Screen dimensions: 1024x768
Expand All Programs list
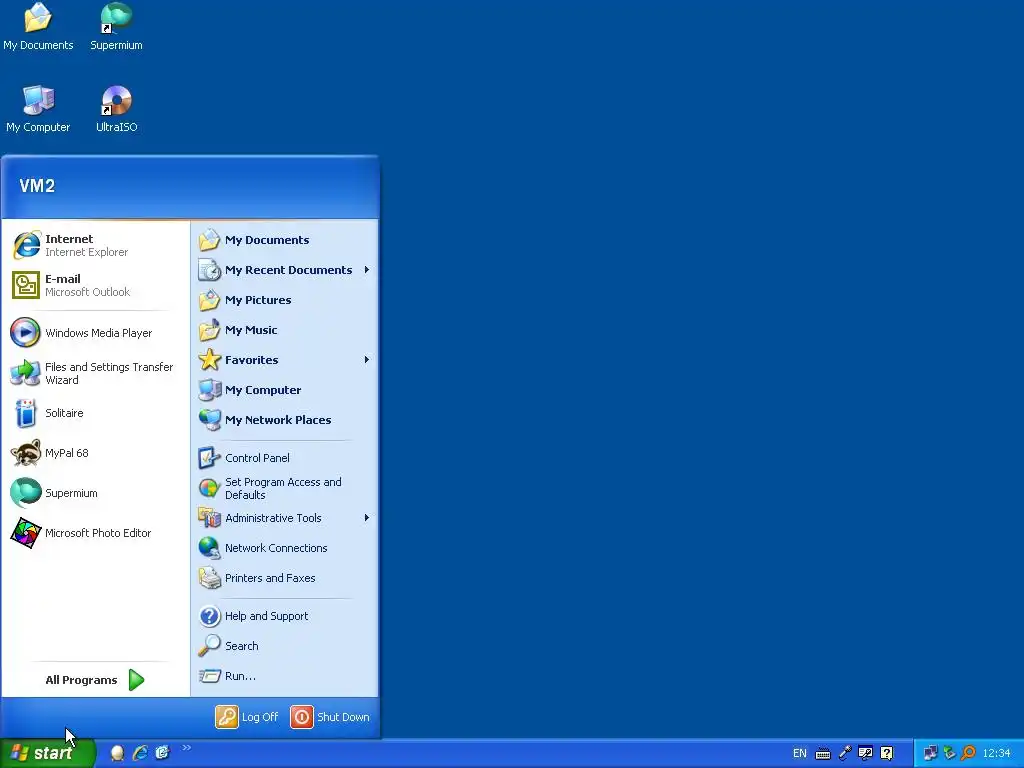click(95, 680)
